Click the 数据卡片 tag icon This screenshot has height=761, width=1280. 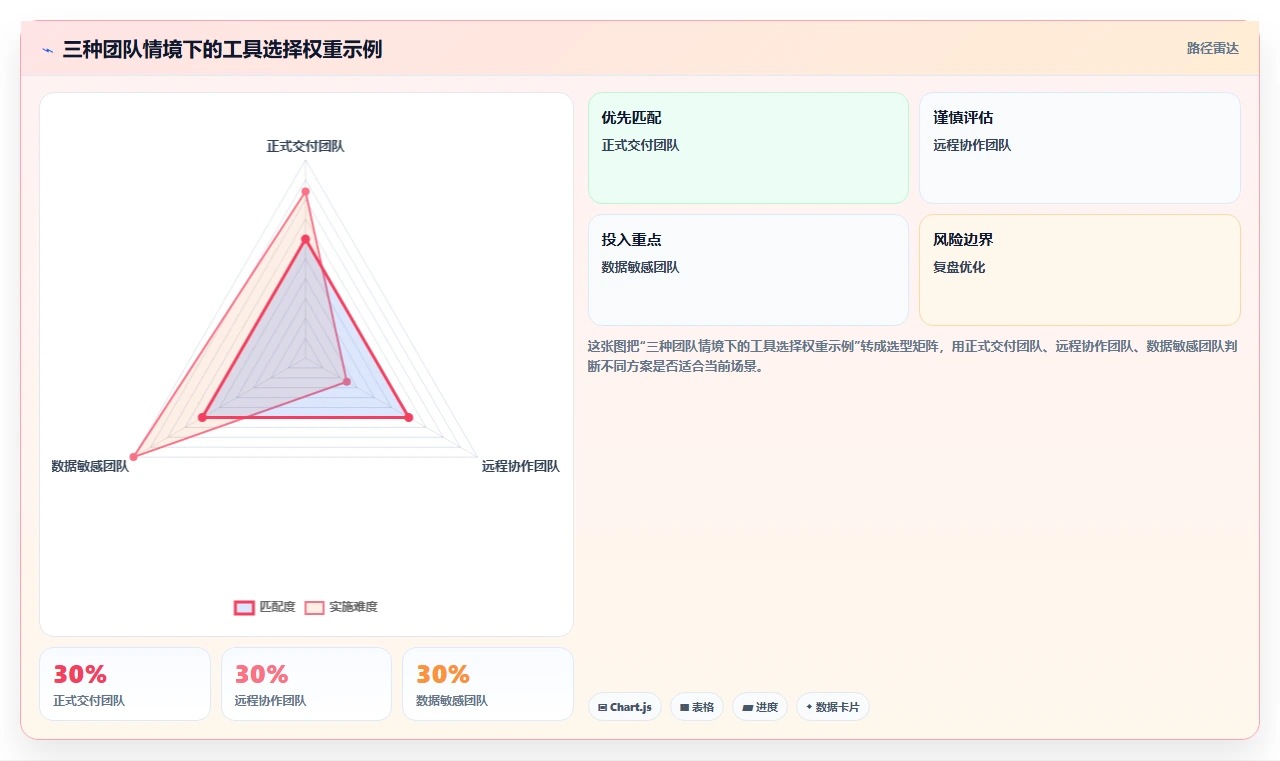click(809, 706)
